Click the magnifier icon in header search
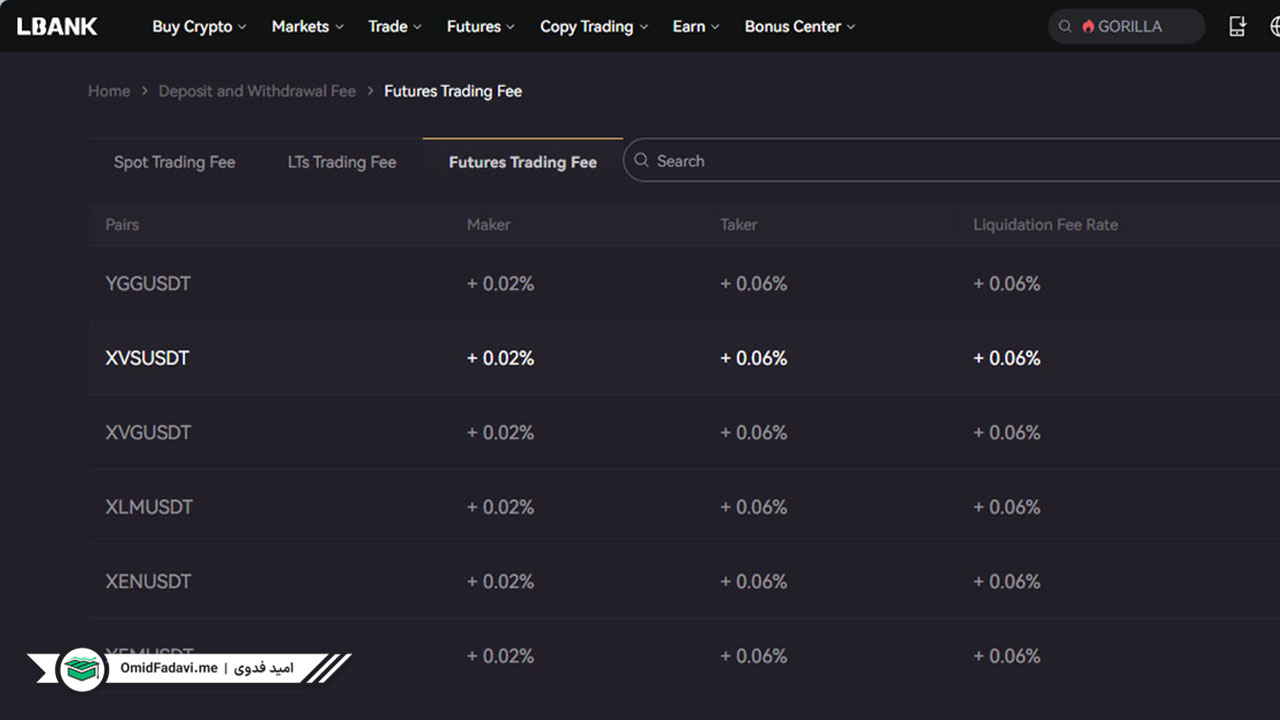 (x=1065, y=27)
